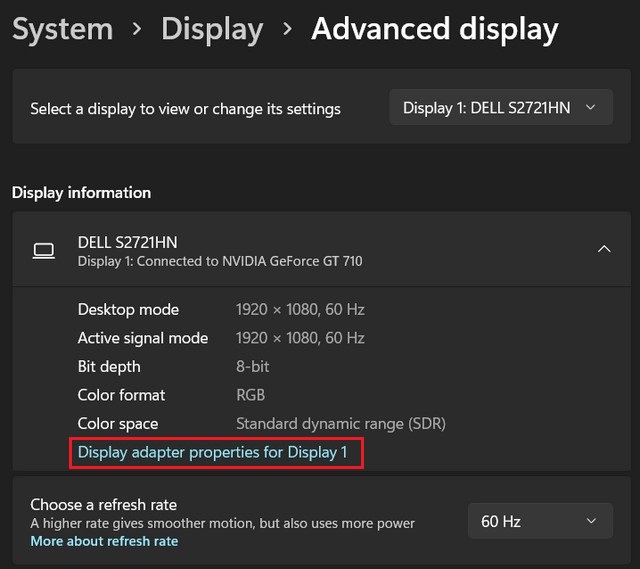Click the Display information section heading
This screenshot has width=640, height=569.
(82, 193)
